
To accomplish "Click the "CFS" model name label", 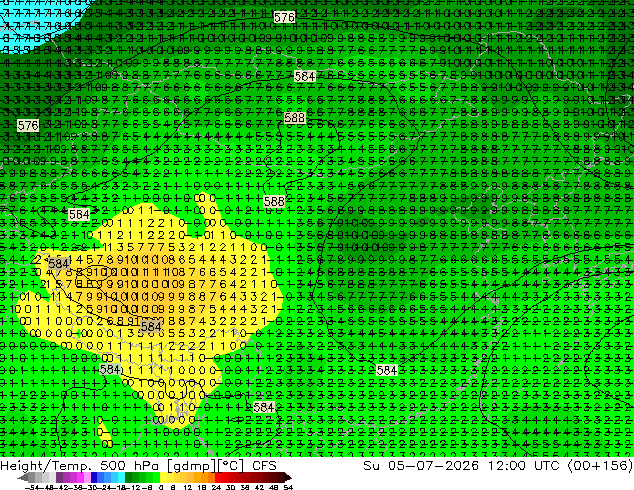I will coord(264,466).
